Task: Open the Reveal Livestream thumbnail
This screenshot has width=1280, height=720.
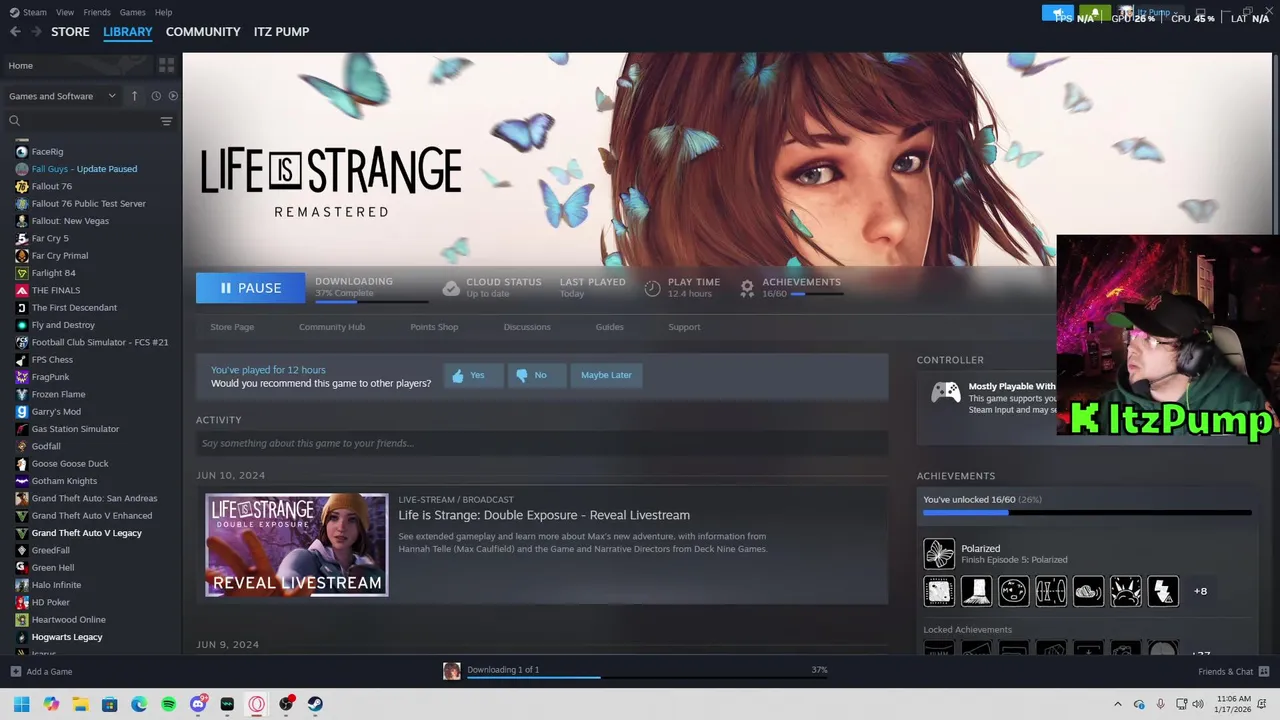Action: click(296, 545)
